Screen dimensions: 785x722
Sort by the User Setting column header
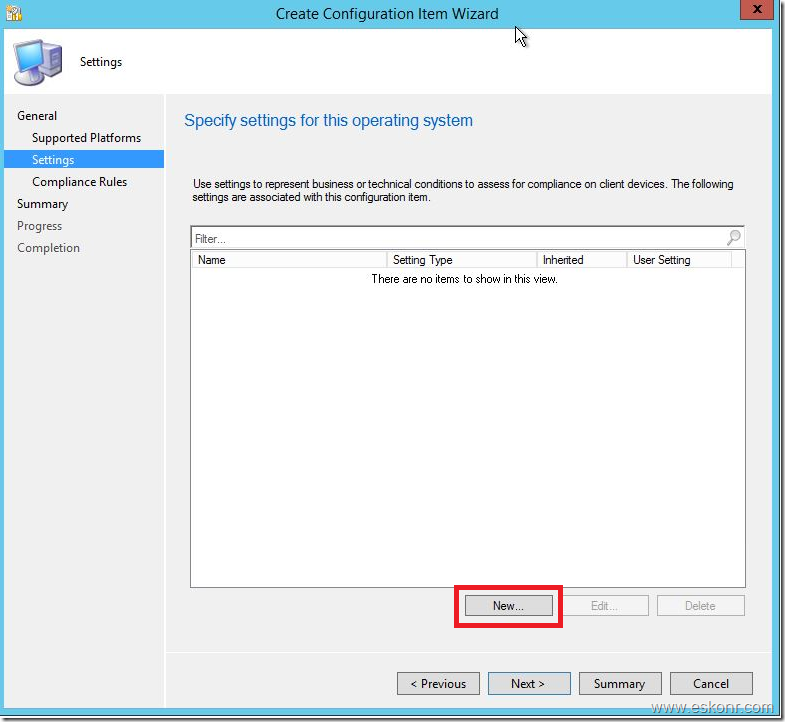point(679,260)
